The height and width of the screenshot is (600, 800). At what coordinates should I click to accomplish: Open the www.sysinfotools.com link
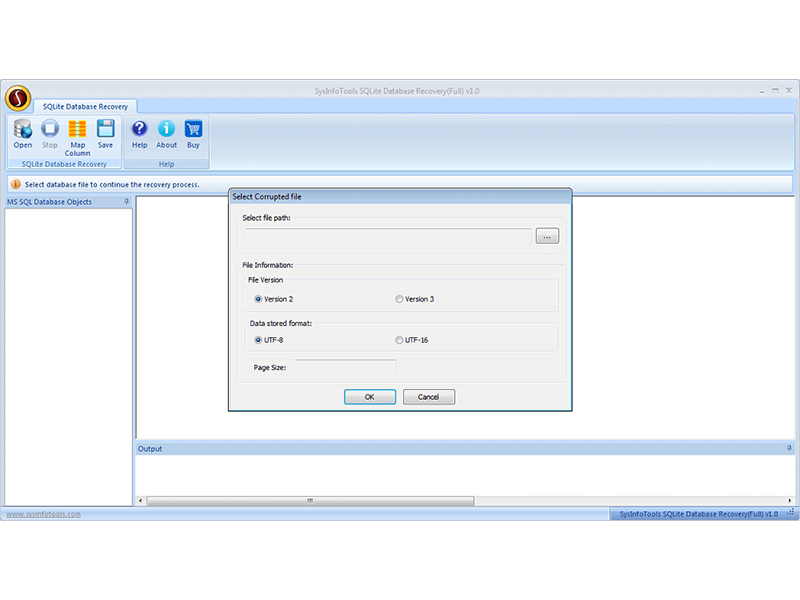coord(44,514)
